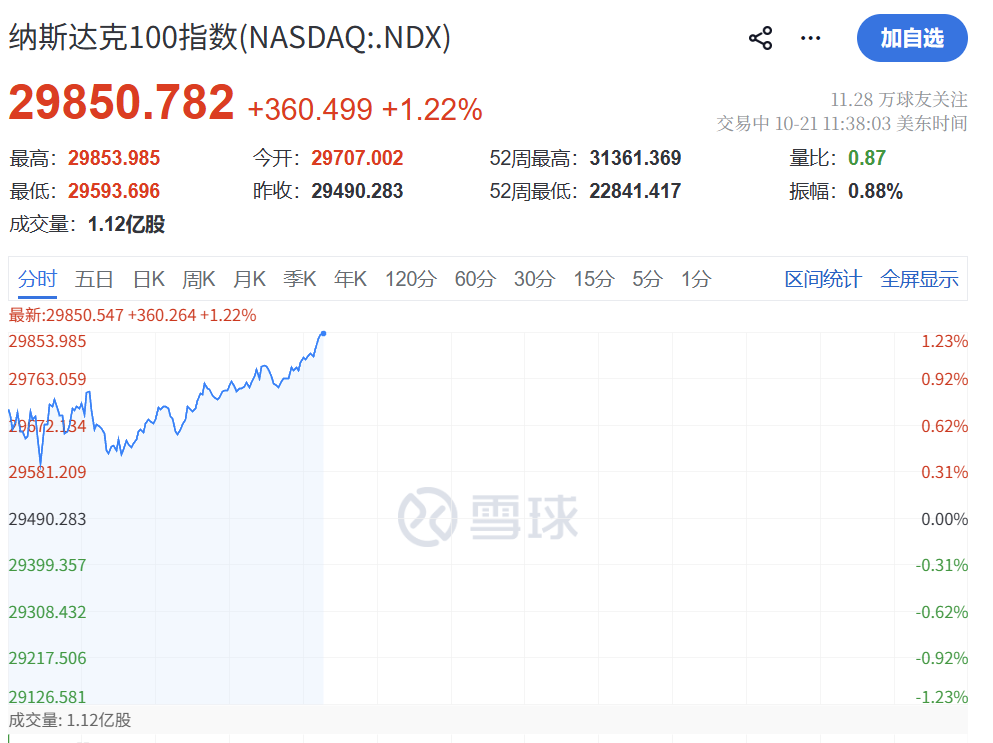Click the 29763.059 y-axis label
The width and height of the screenshot is (993, 743).
[x=47, y=379]
